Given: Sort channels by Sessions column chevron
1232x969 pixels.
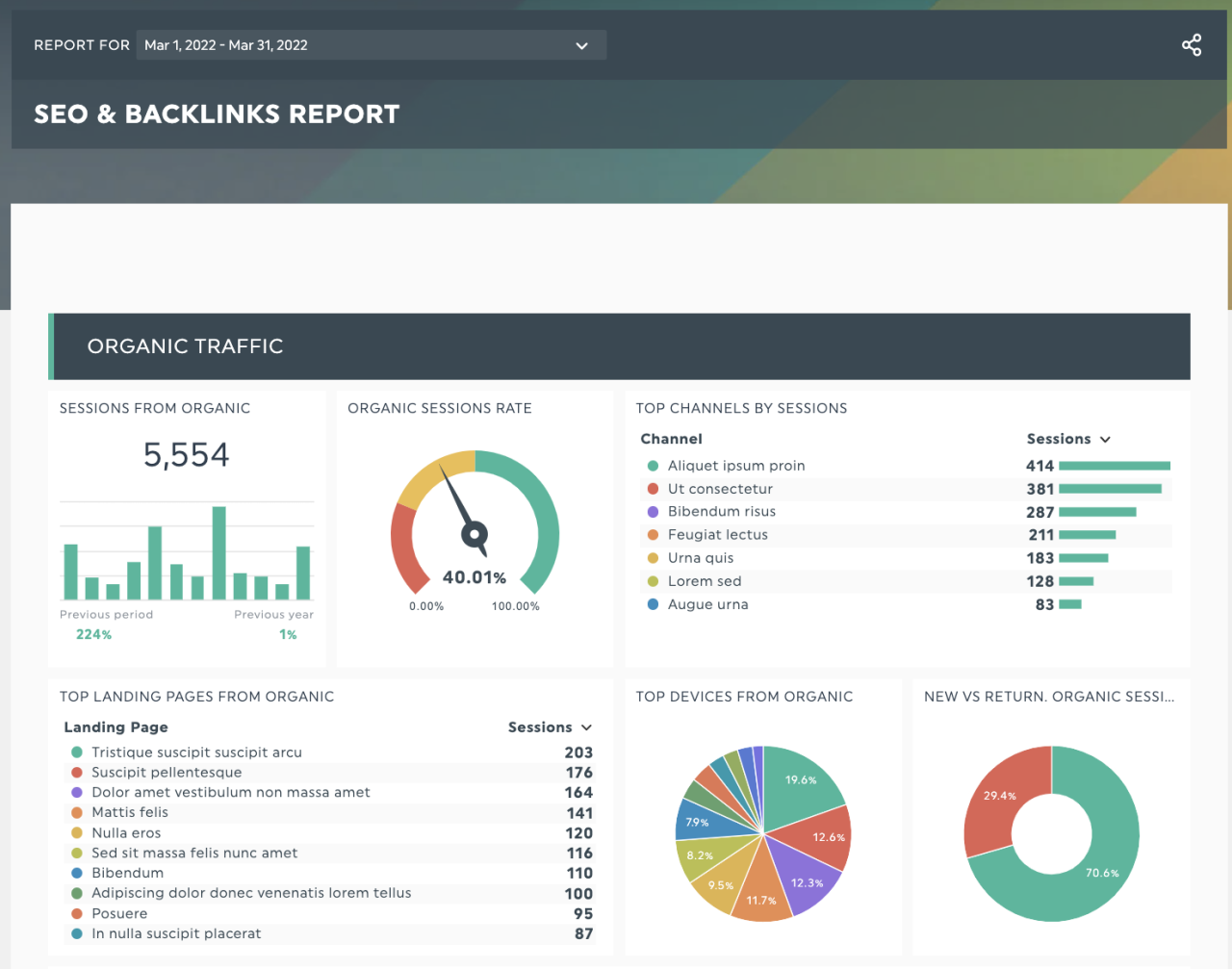Looking at the screenshot, I should click(x=1105, y=440).
